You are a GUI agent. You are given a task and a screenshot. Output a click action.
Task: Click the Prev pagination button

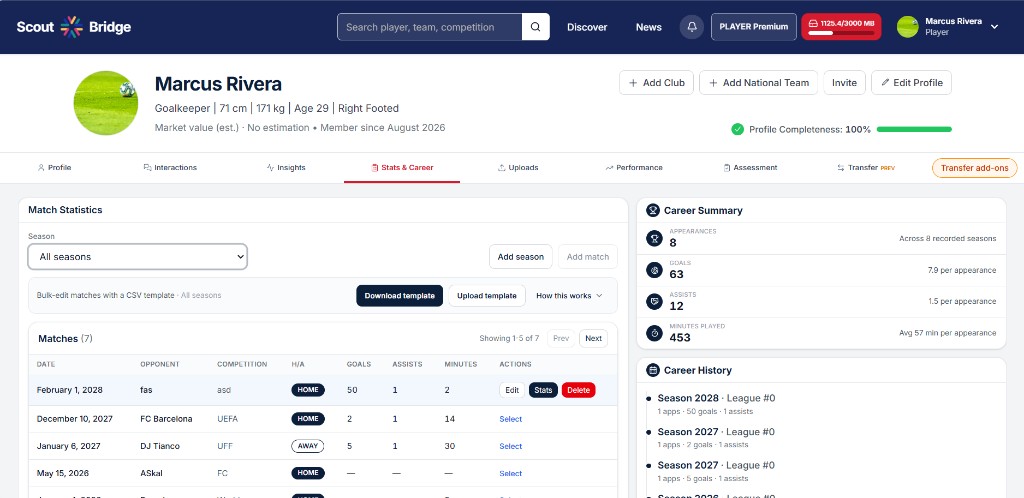point(561,338)
